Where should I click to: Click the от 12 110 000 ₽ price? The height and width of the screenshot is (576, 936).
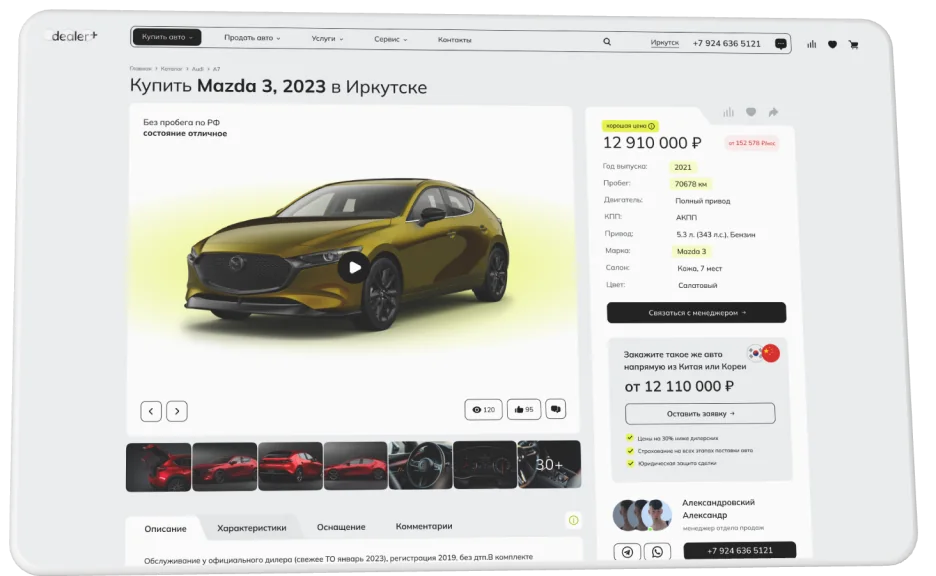tap(679, 386)
